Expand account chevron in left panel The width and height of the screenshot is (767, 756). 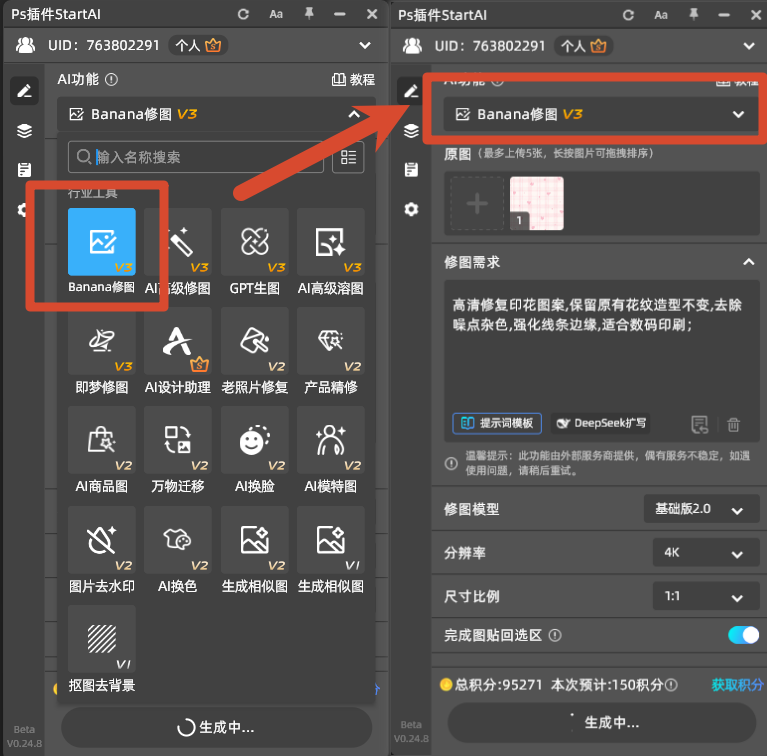point(365,45)
